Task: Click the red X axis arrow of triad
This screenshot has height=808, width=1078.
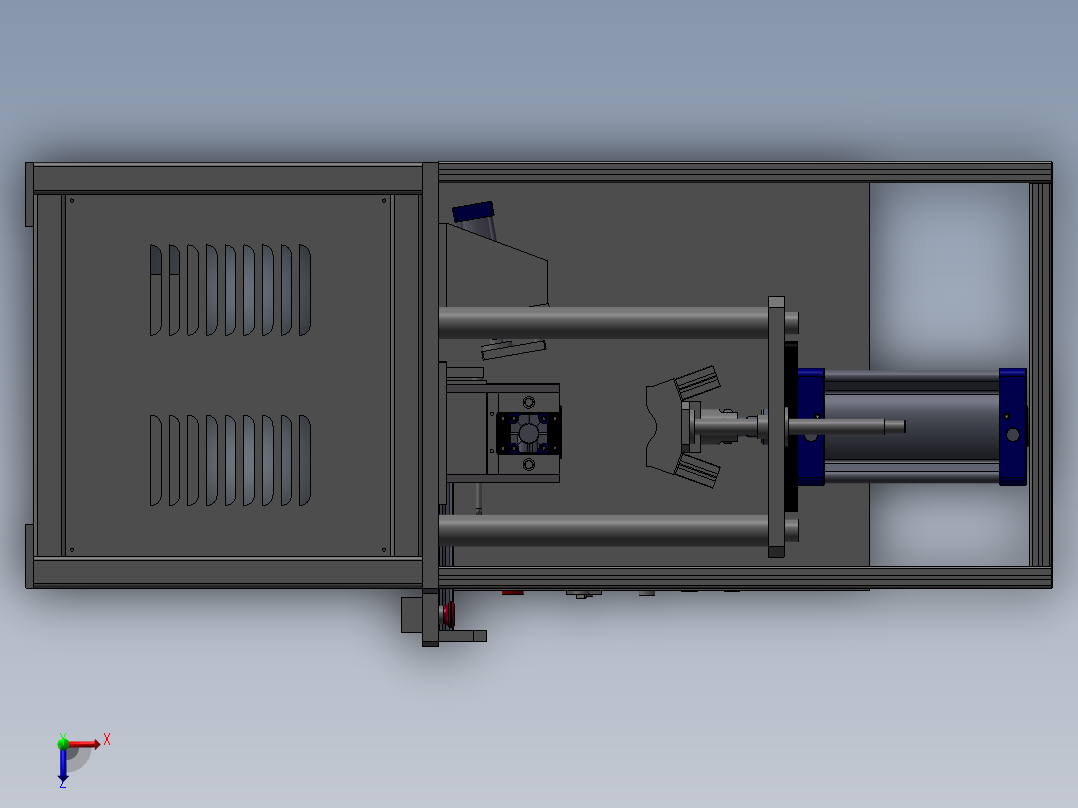Action: tap(84, 744)
